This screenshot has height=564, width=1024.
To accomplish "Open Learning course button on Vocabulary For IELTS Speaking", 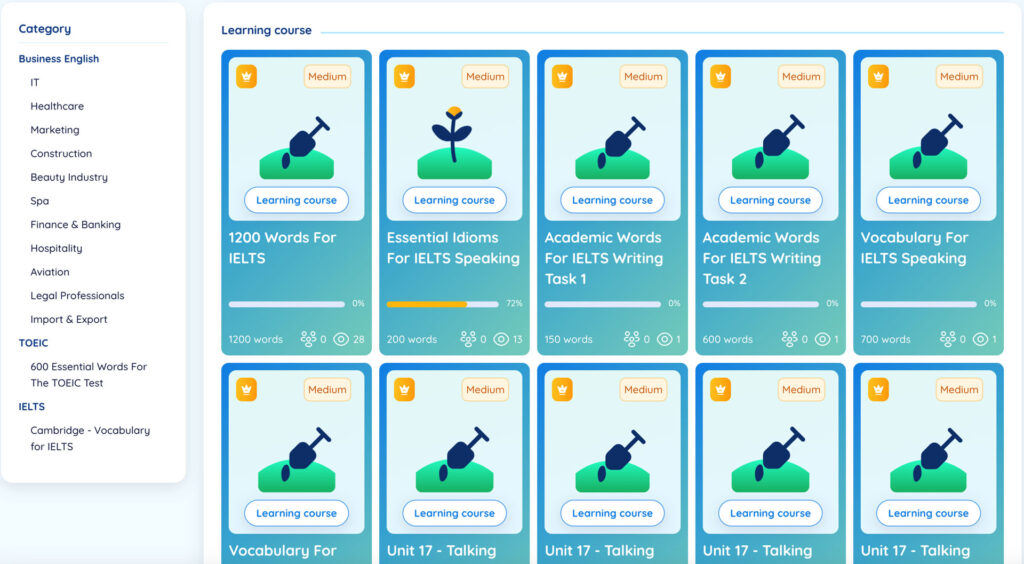I will click(929, 200).
